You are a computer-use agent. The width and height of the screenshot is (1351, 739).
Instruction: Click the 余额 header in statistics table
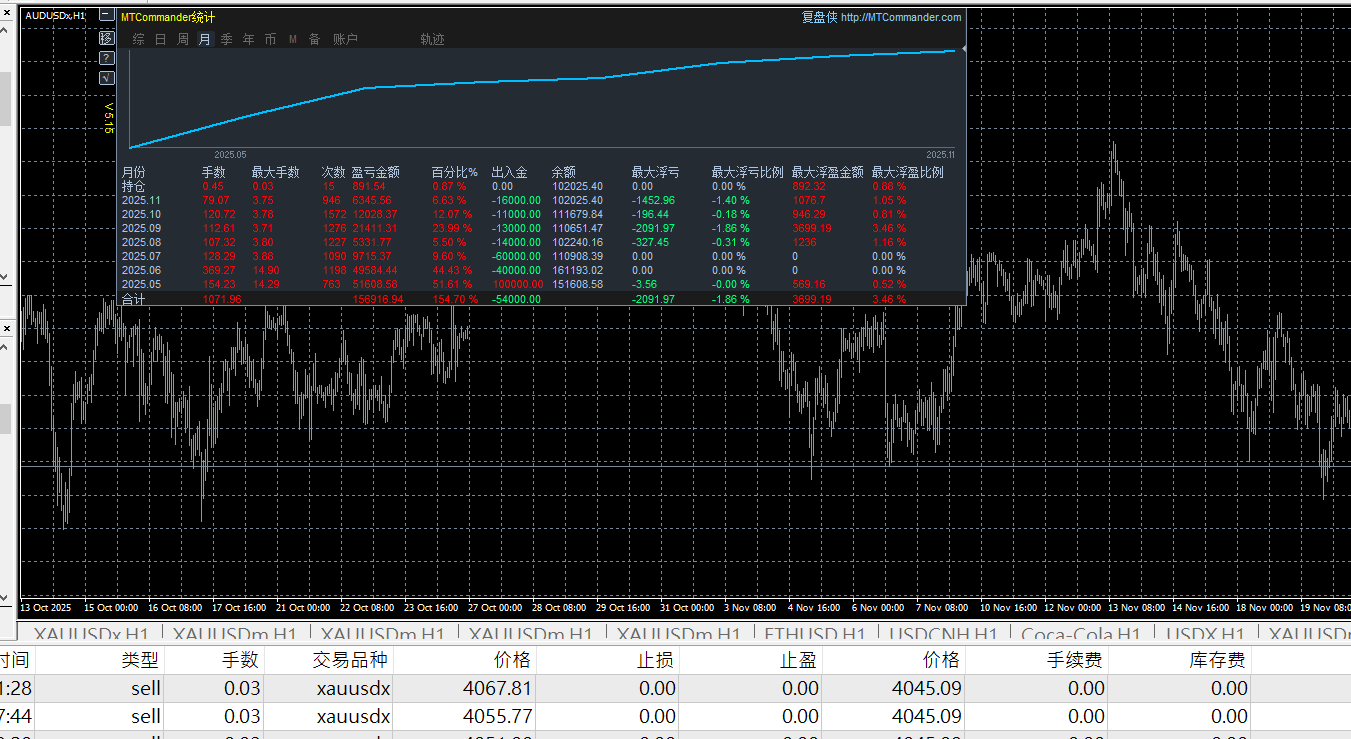pos(564,172)
